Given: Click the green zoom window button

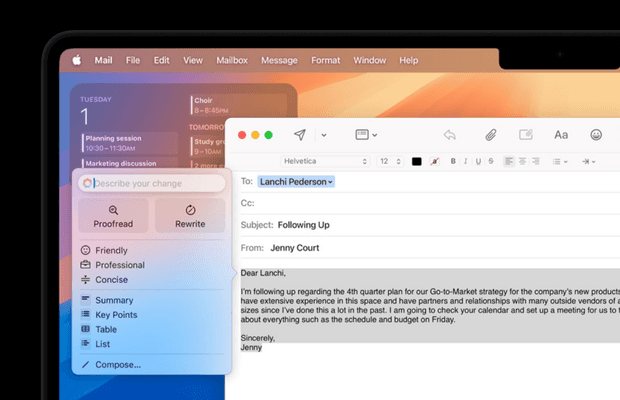Looking at the screenshot, I should tap(268, 135).
